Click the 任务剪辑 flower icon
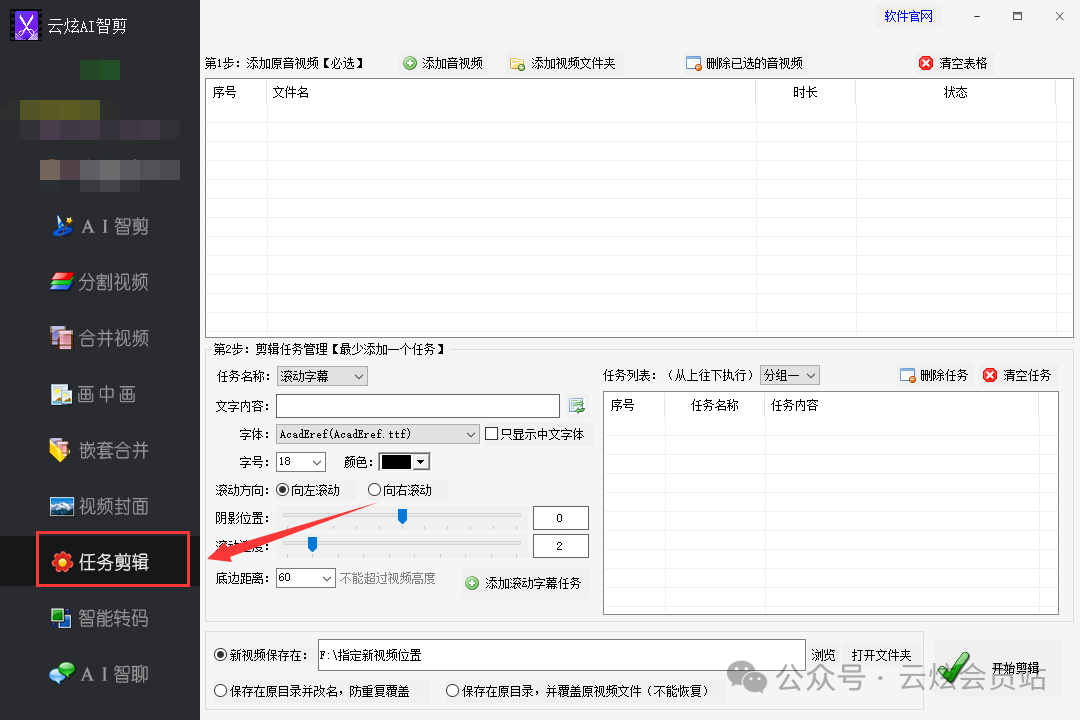 (x=62, y=562)
